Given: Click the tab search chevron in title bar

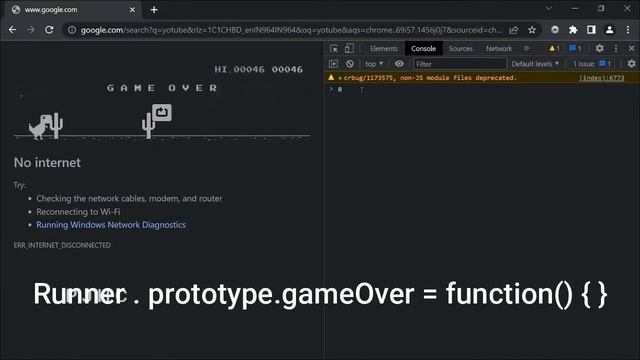Looking at the screenshot, I should coord(548,9).
